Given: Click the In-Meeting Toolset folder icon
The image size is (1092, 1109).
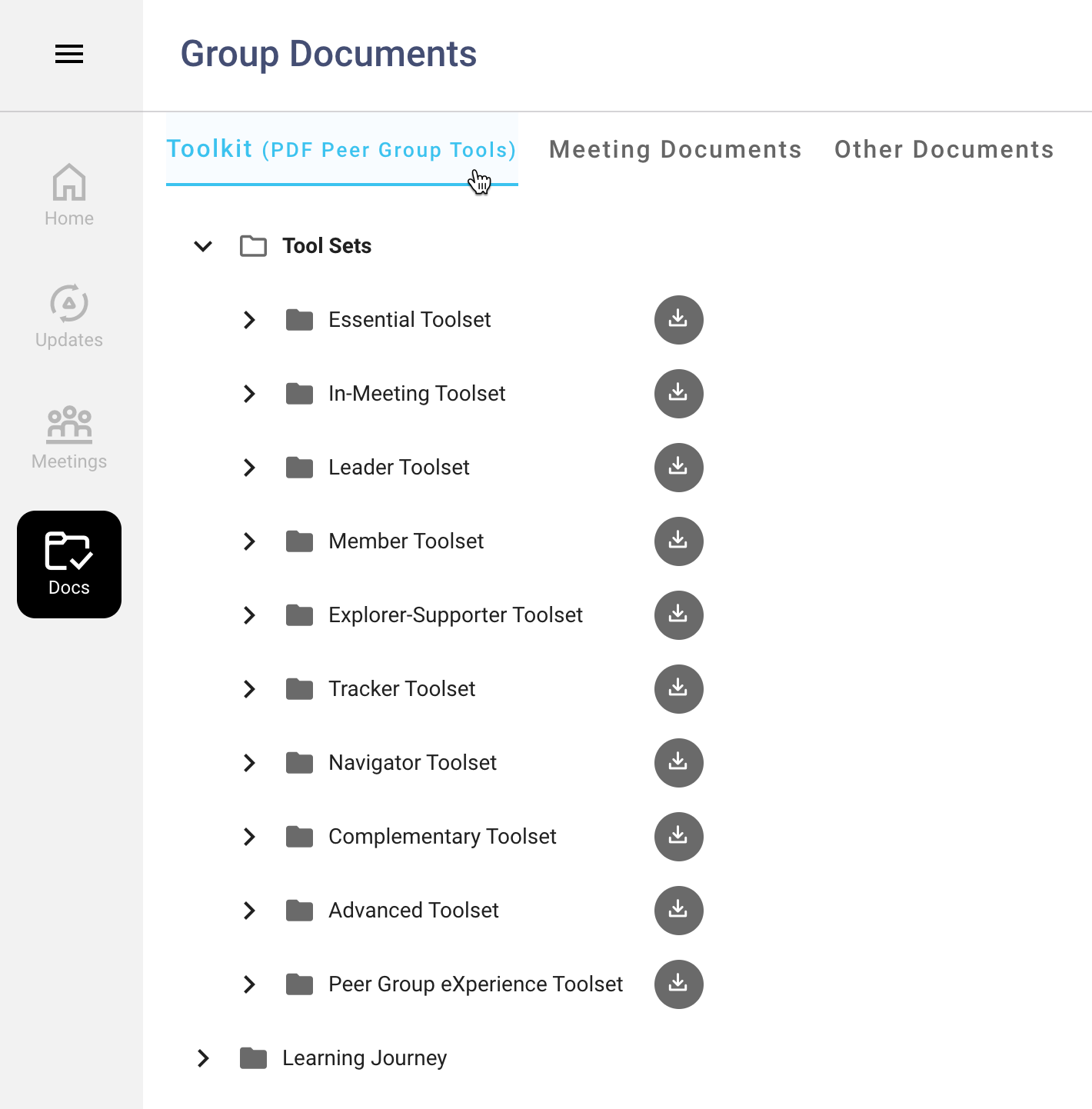Looking at the screenshot, I should (x=299, y=394).
